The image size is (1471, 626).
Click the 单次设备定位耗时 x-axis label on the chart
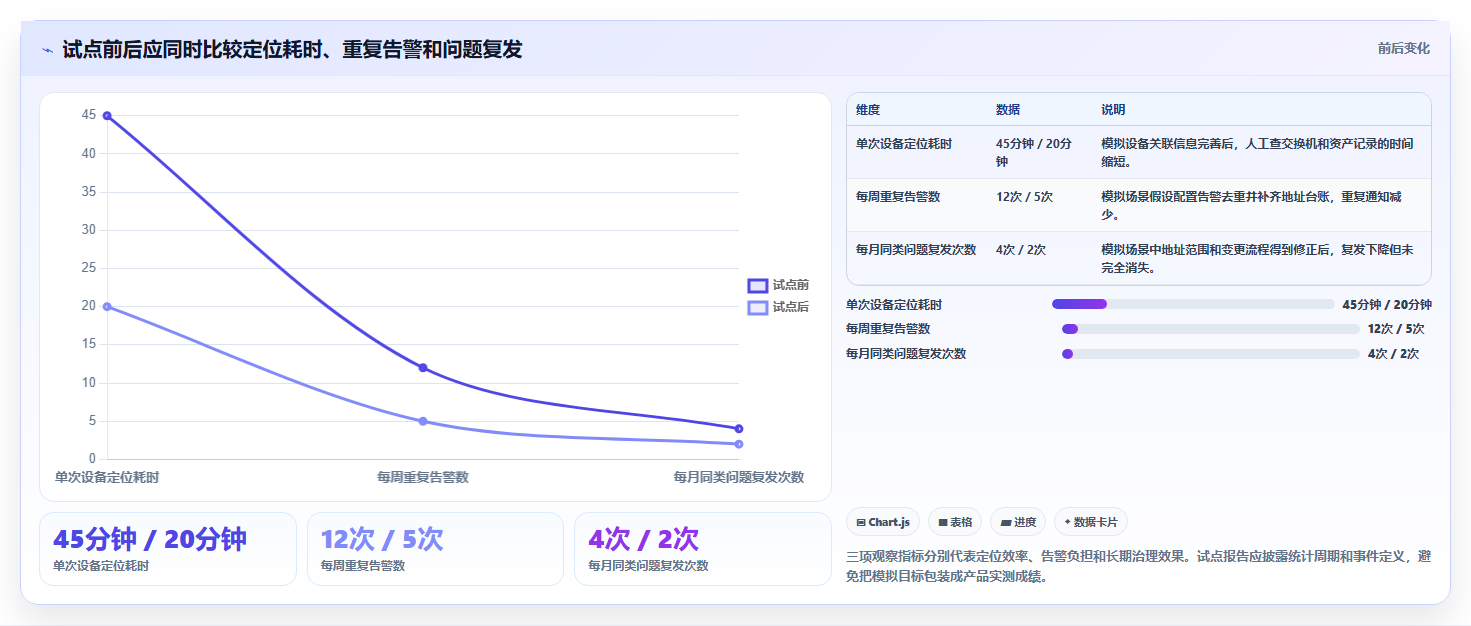(107, 477)
